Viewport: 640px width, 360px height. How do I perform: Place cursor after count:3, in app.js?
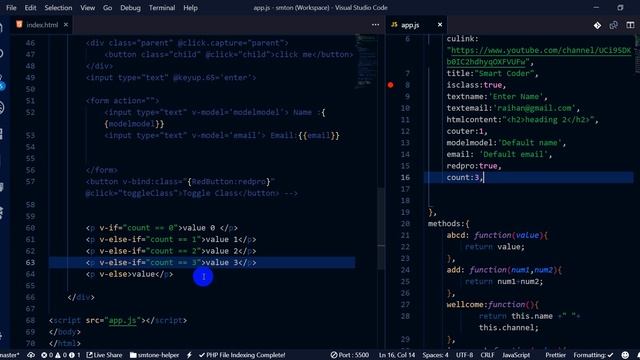(x=484, y=178)
